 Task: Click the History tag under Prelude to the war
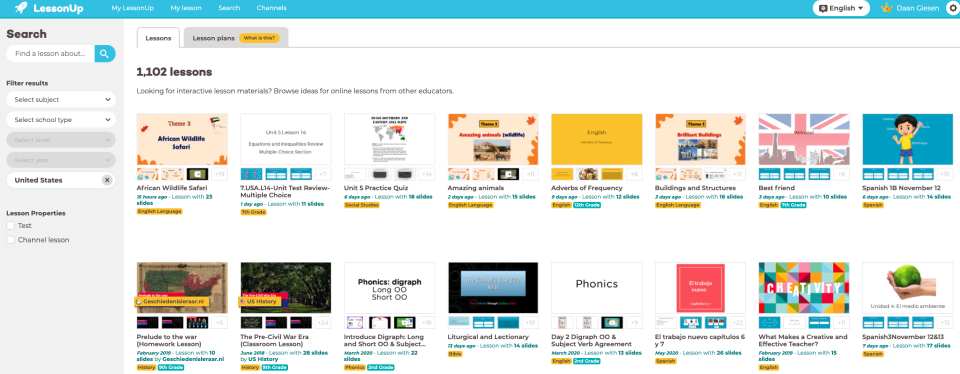[147, 367]
